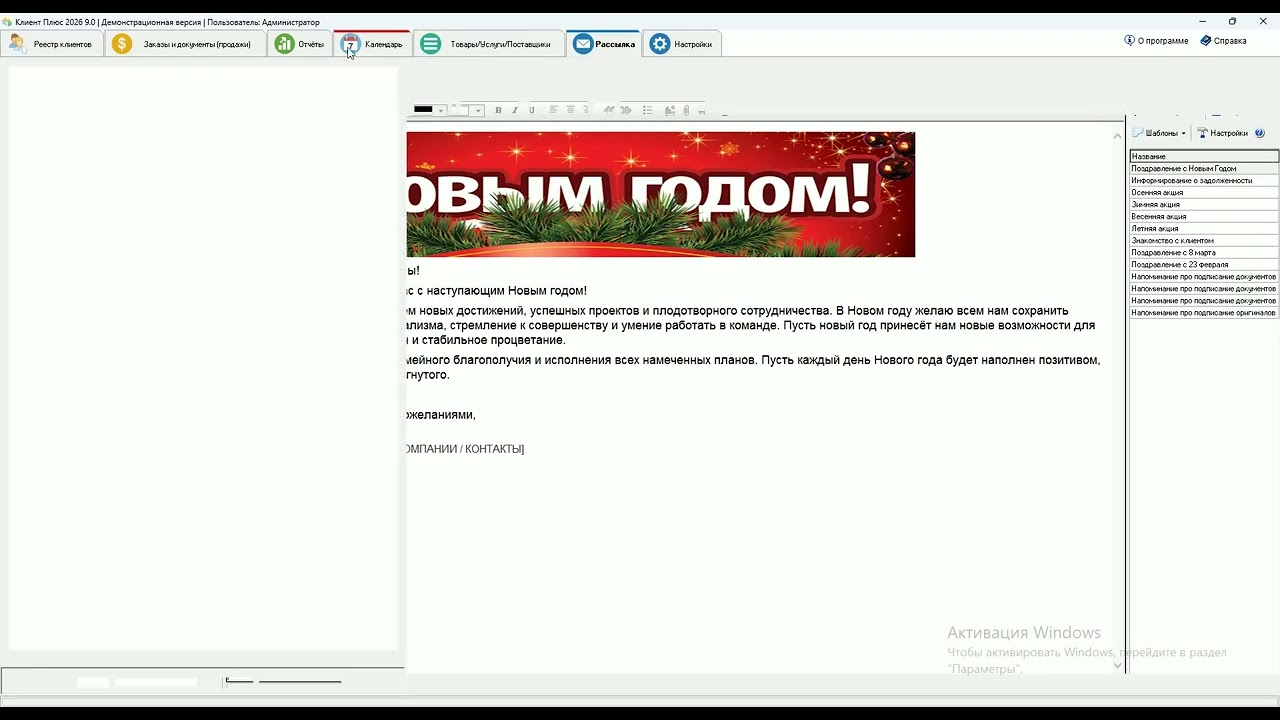Switch to the Отчёты tab
Screen dimensions: 1280x720
point(300,44)
